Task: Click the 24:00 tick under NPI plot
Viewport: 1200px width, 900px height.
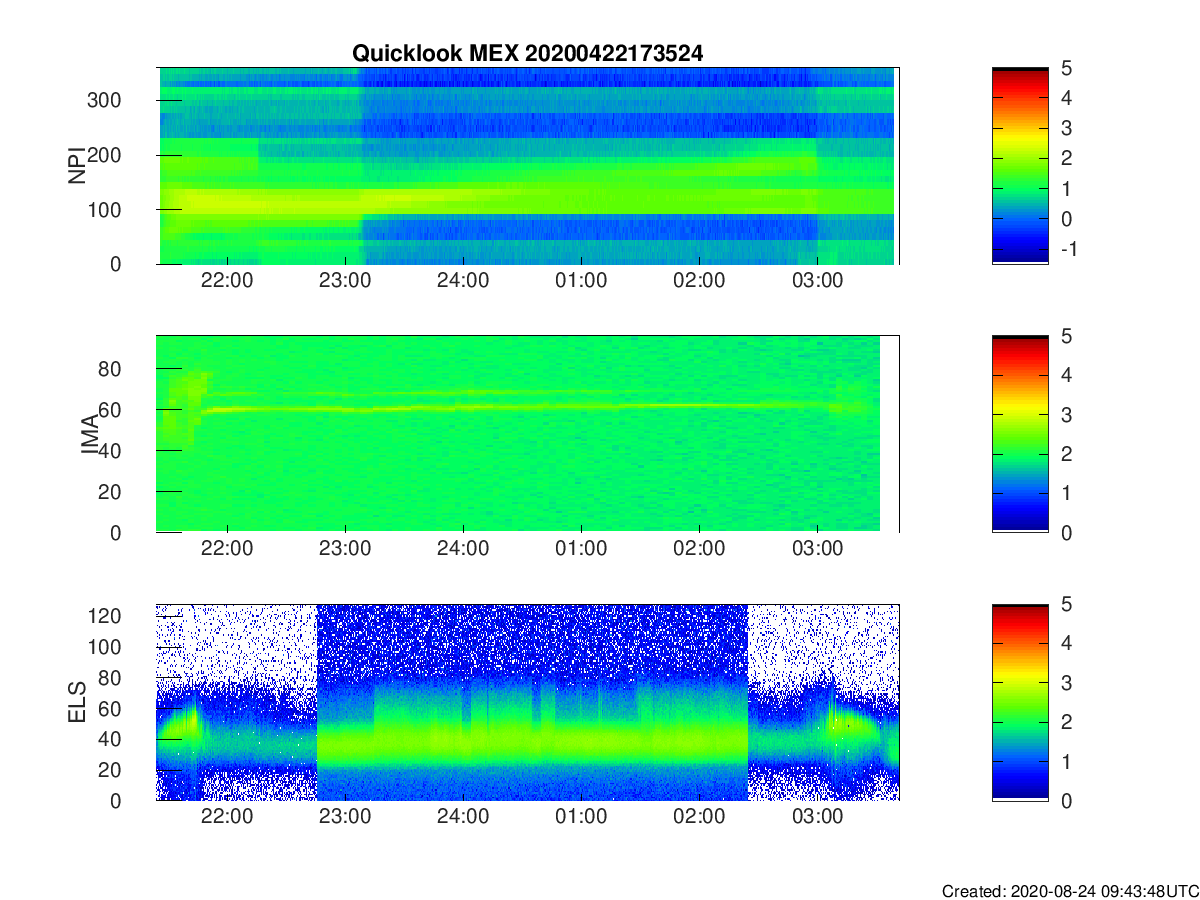Action: pos(463,281)
